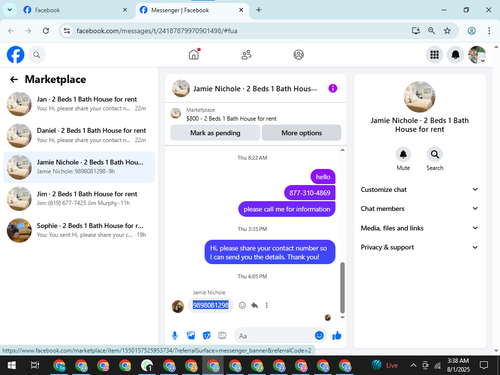The height and width of the screenshot is (375, 500).
Task: Open the emoji picker in the message box
Action: tap(319, 335)
